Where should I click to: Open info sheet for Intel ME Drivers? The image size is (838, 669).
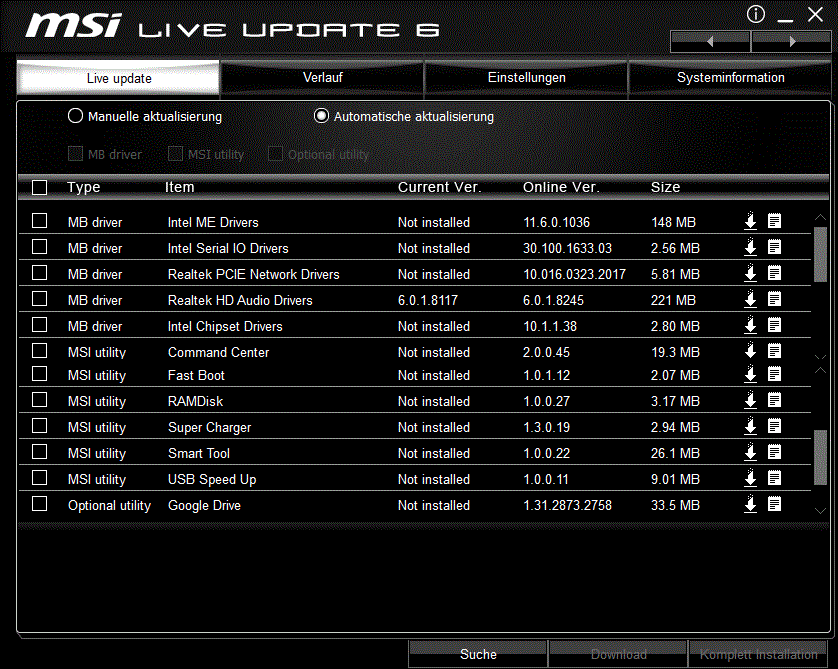774,221
